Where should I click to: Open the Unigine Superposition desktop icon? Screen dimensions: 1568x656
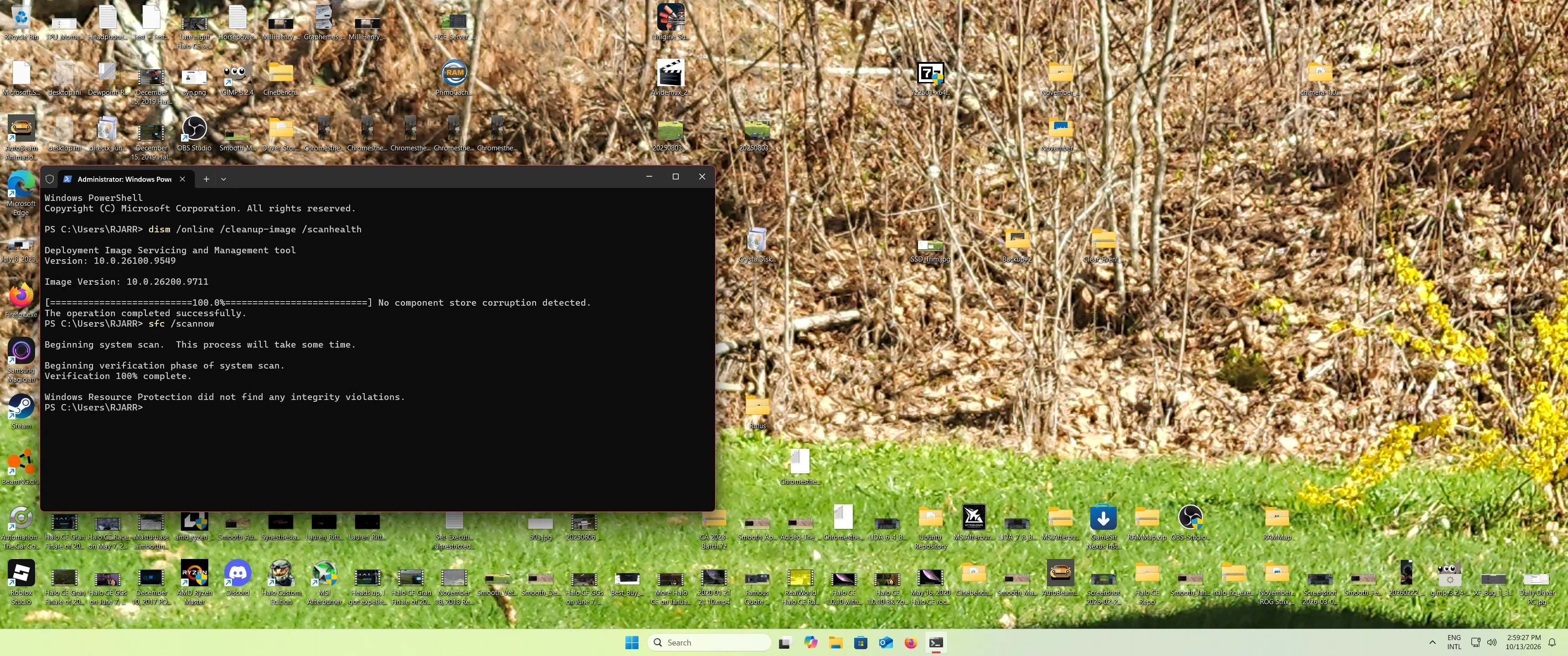[670, 22]
